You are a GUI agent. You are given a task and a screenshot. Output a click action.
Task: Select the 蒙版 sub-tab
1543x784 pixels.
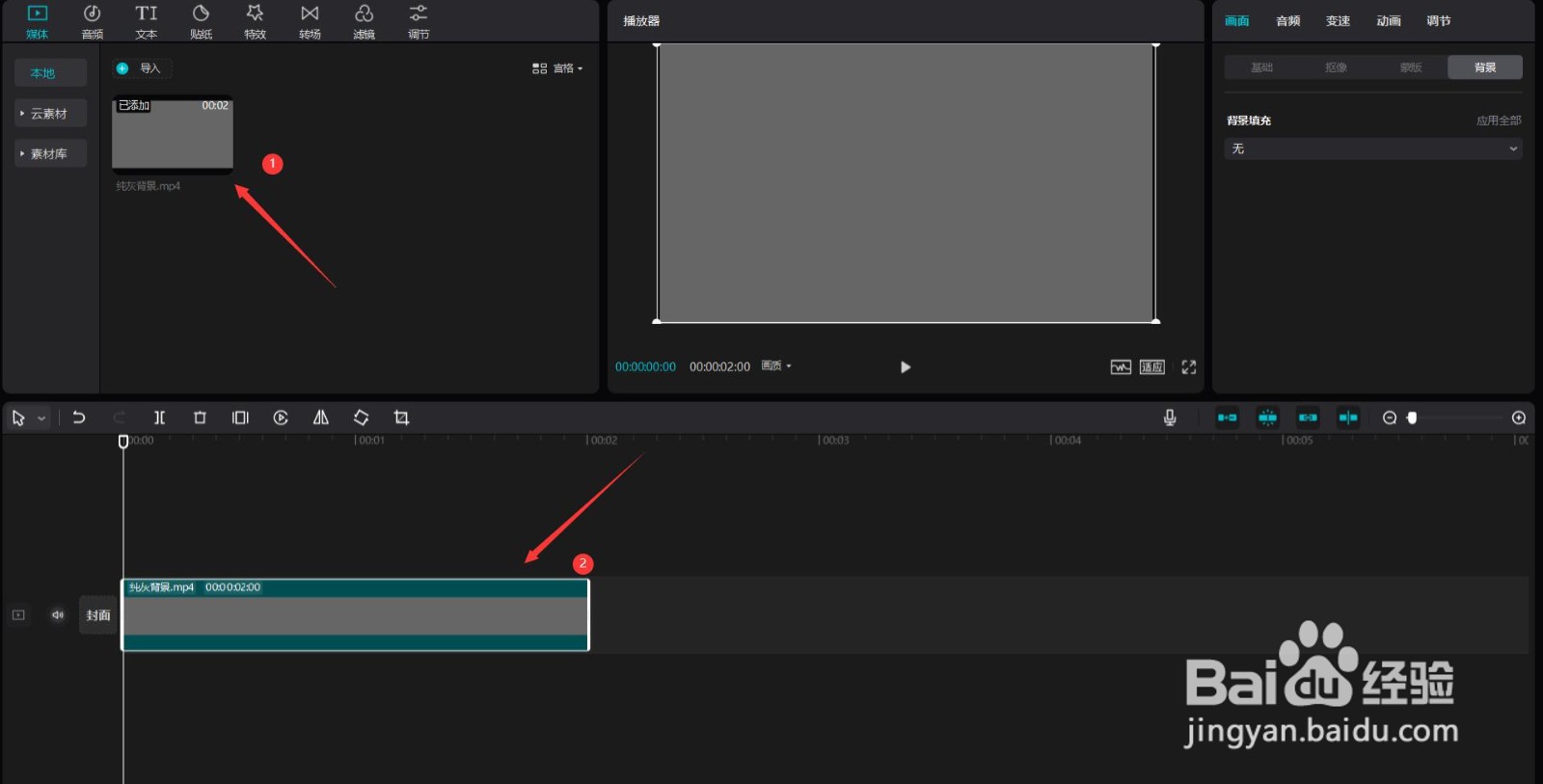(x=1411, y=68)
